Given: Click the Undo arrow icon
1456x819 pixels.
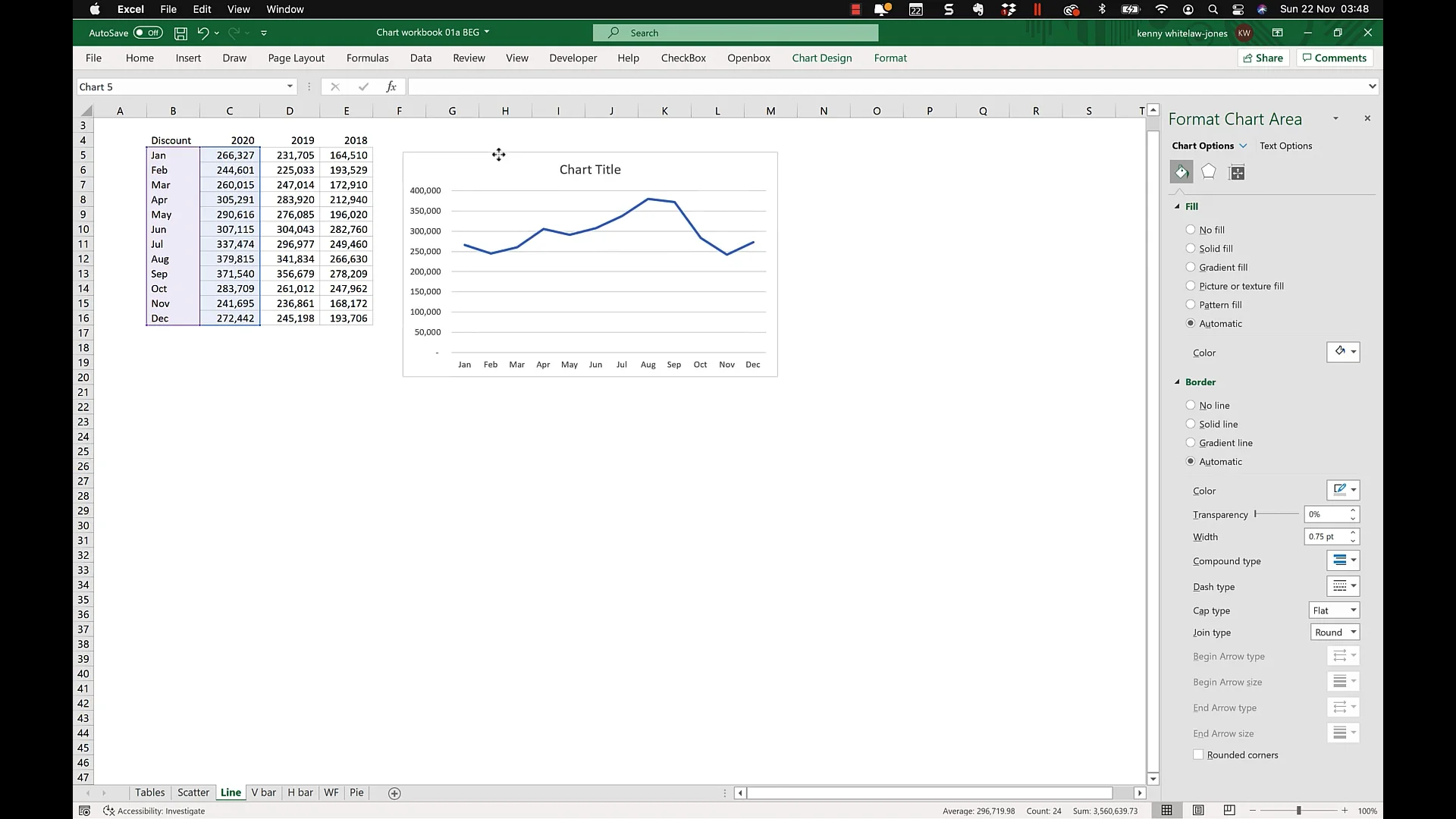Looking at the screenshot, I should (202, 33).
